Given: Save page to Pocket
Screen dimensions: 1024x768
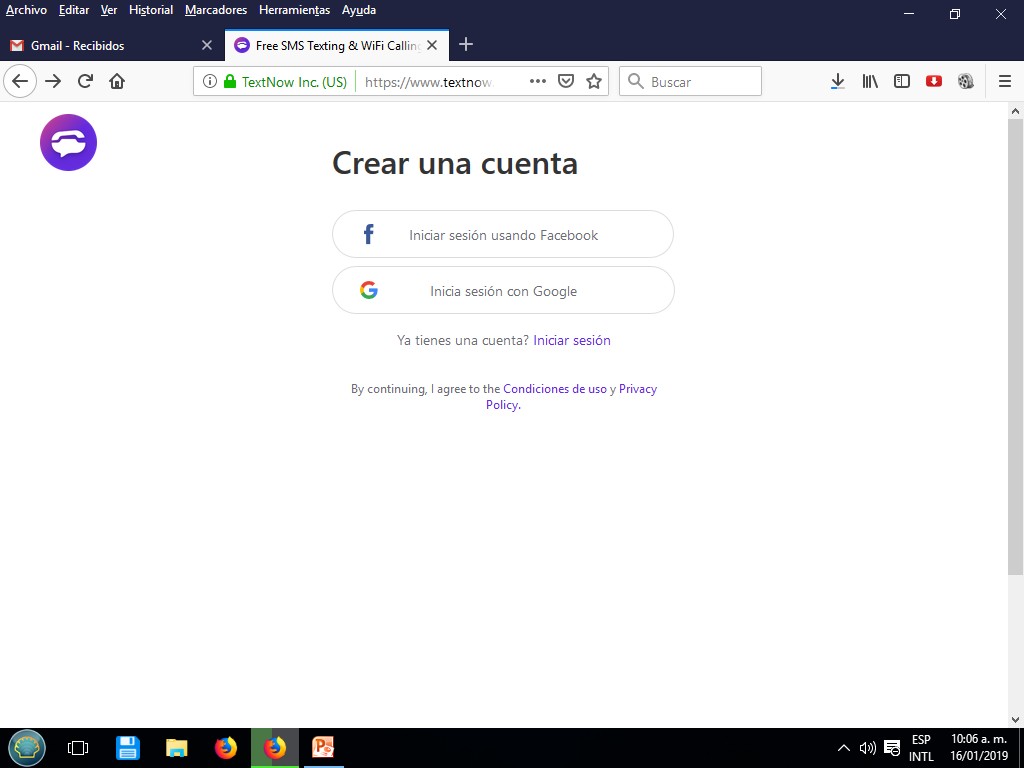Looking at the screenshot, I should 566,81.
